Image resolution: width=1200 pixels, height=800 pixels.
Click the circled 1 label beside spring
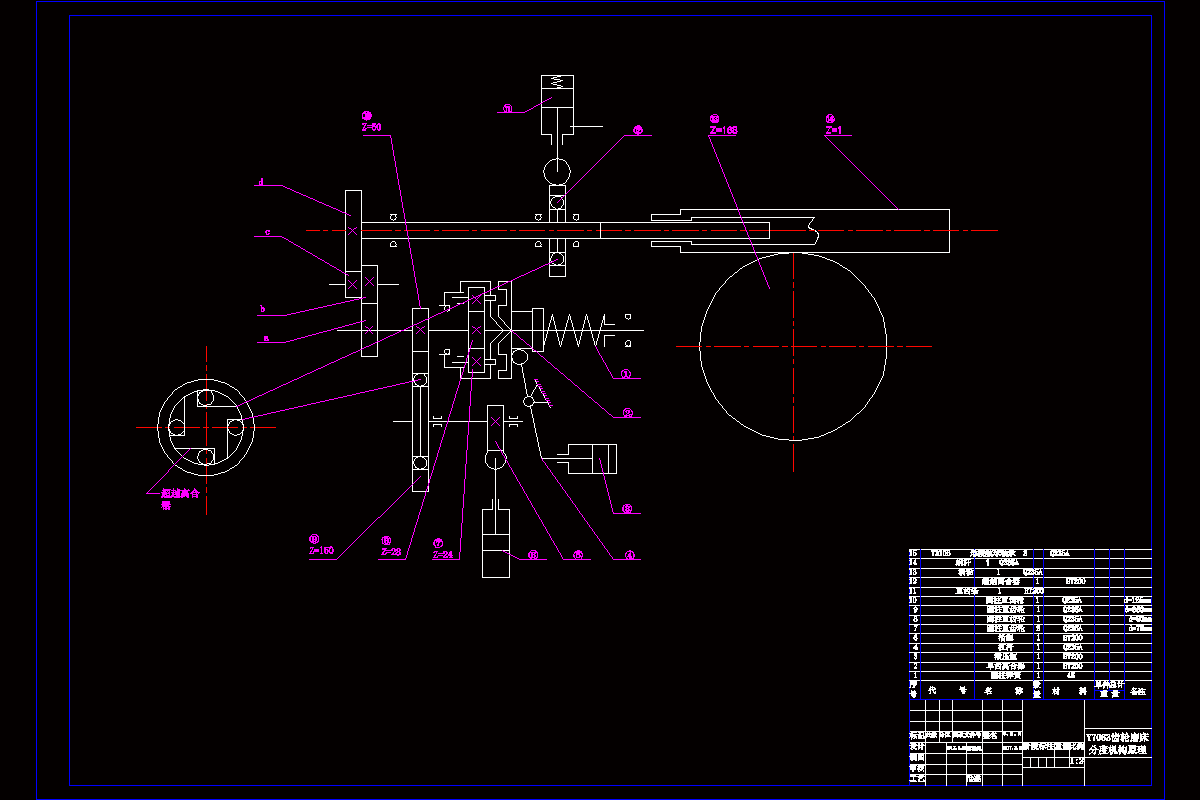627,375
